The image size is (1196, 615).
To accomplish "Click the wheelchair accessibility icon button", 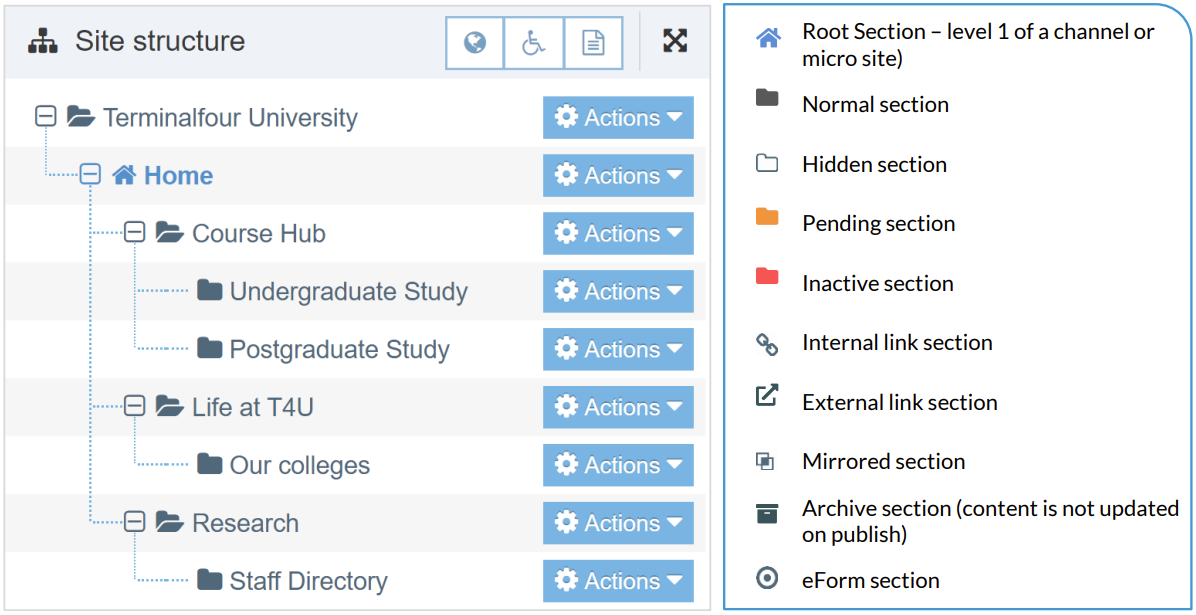I will tap(534, 42).
